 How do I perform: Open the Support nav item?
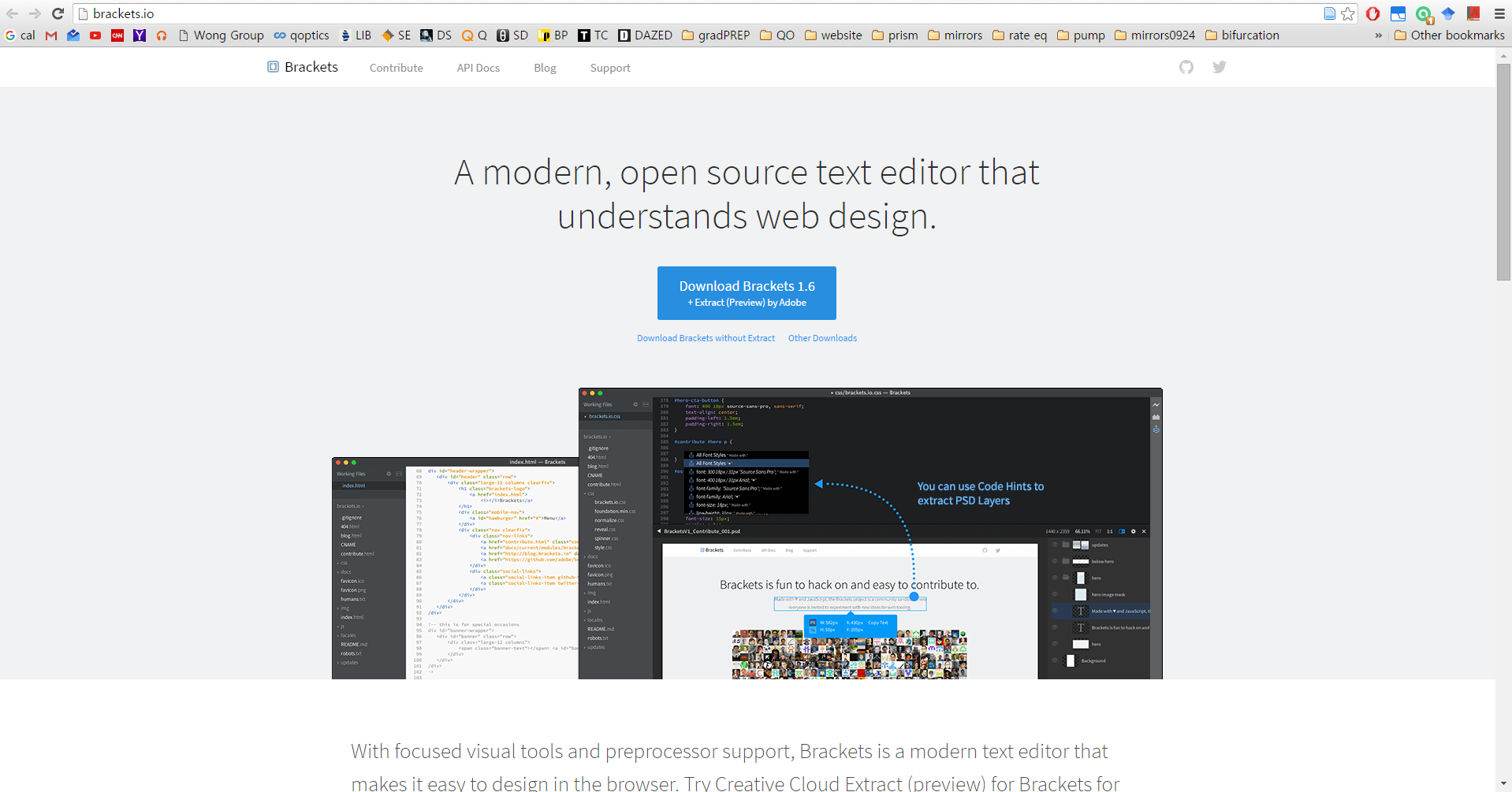610,68
